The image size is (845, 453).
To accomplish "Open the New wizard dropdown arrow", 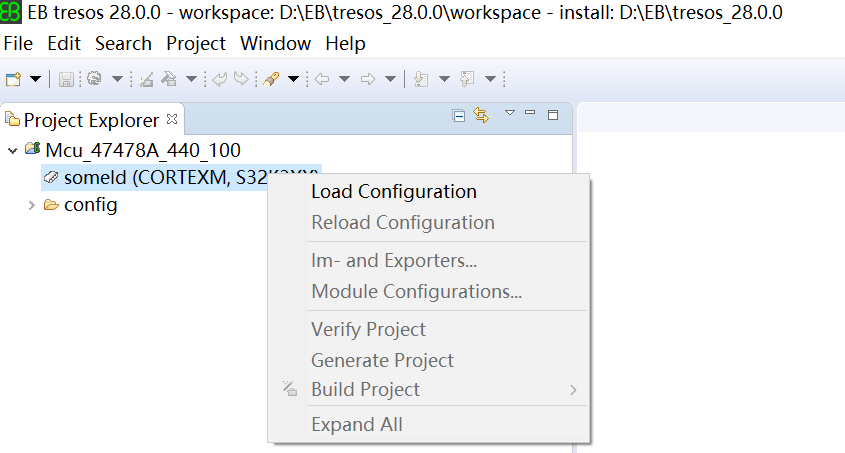I will 36,80.
